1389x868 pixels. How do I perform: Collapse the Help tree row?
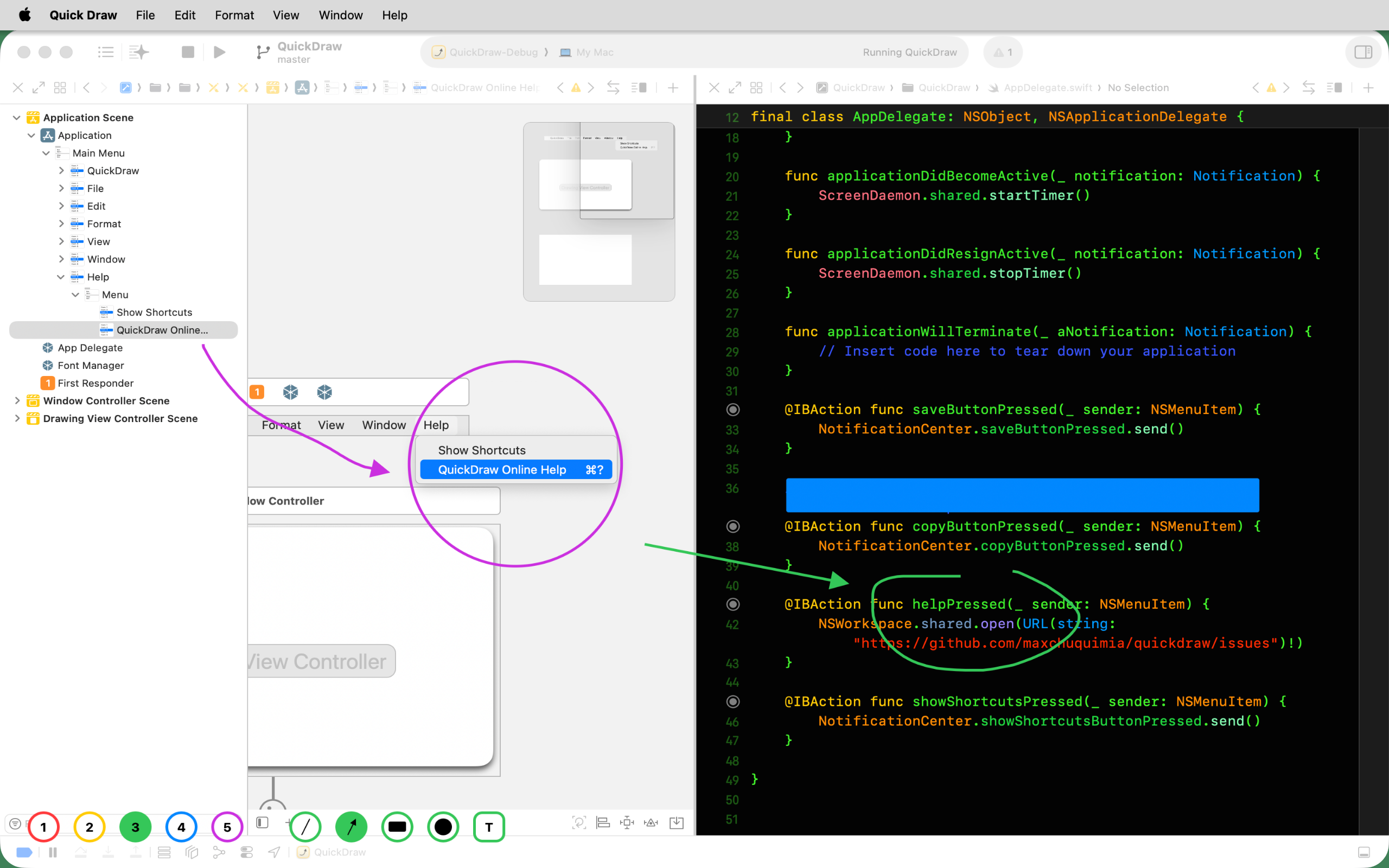point(61,277)
